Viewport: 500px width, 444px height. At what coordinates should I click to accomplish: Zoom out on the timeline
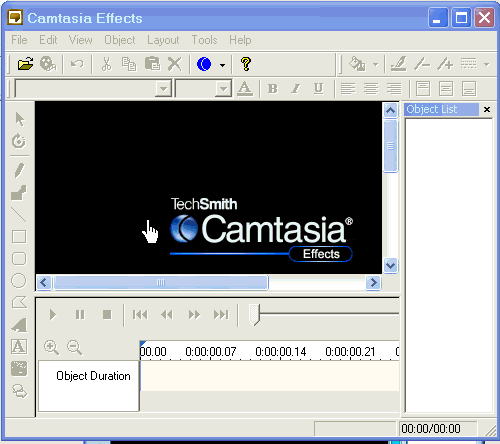[x=74, y=347]
